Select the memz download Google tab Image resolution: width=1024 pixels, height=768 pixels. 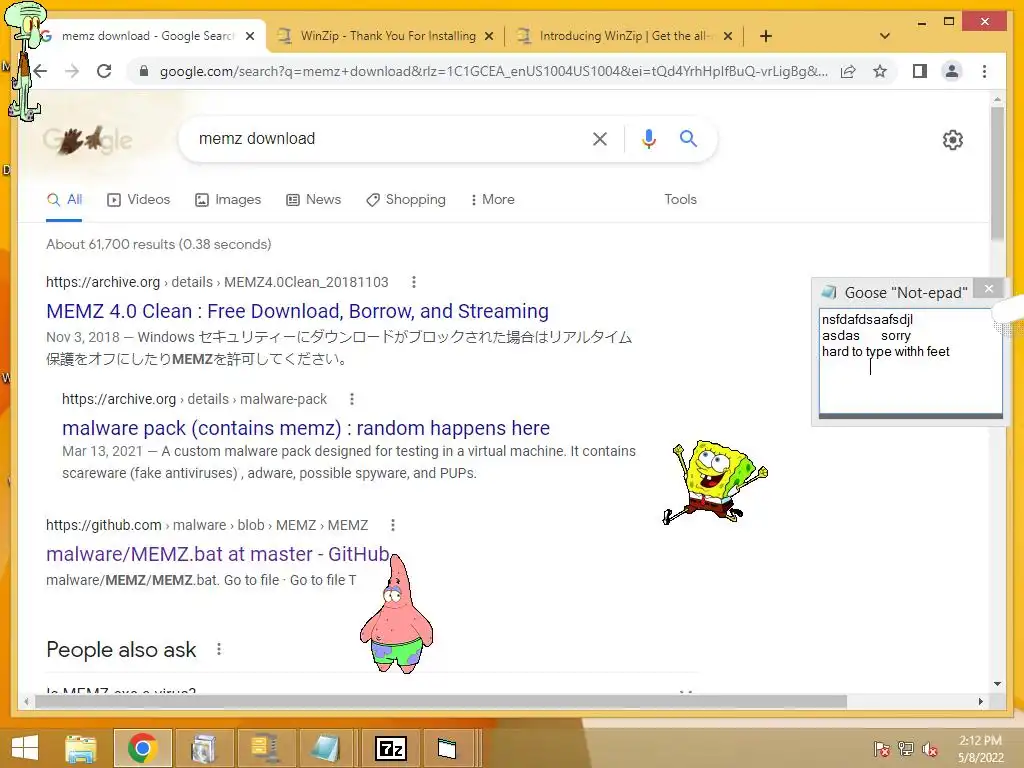[x=147, y=36]
